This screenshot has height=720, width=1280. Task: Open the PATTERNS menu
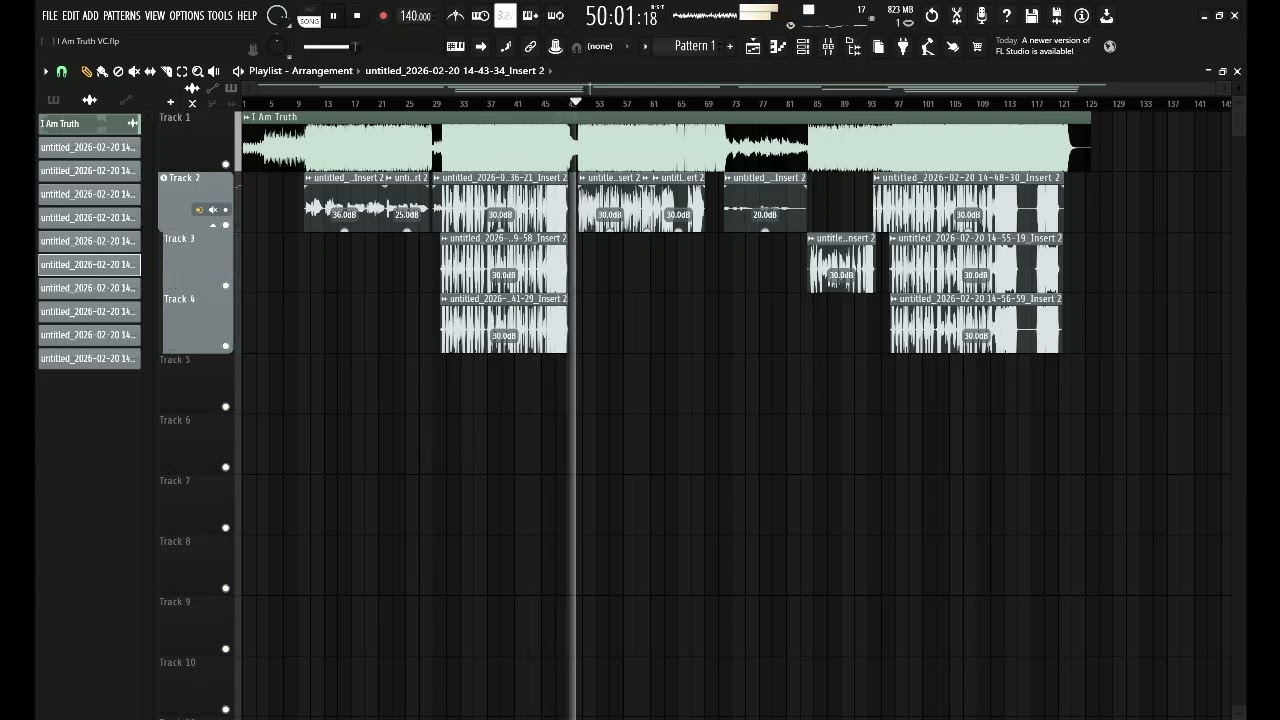(121, 16)
